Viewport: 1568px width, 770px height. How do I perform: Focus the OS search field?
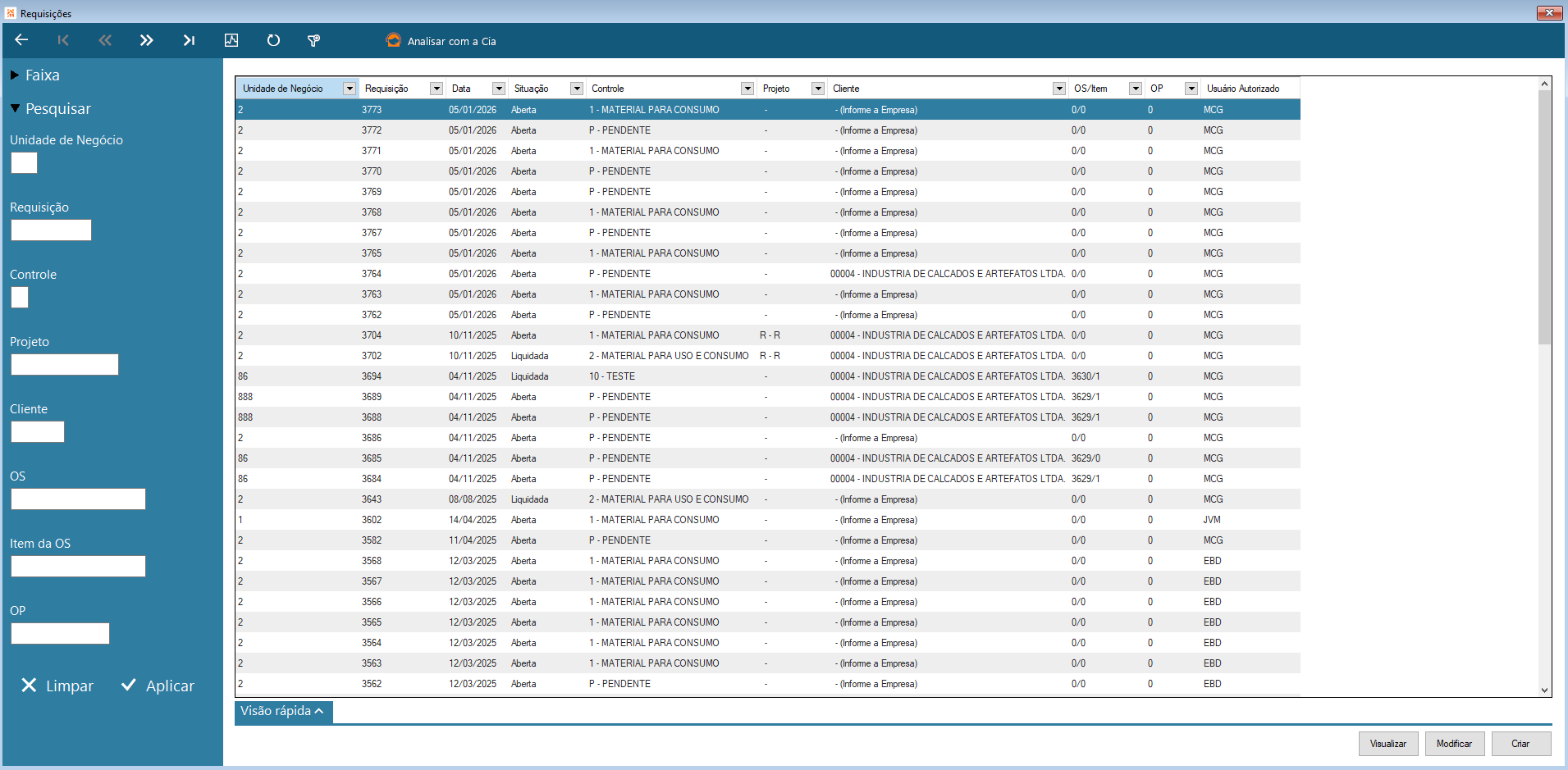pos(78,499)
